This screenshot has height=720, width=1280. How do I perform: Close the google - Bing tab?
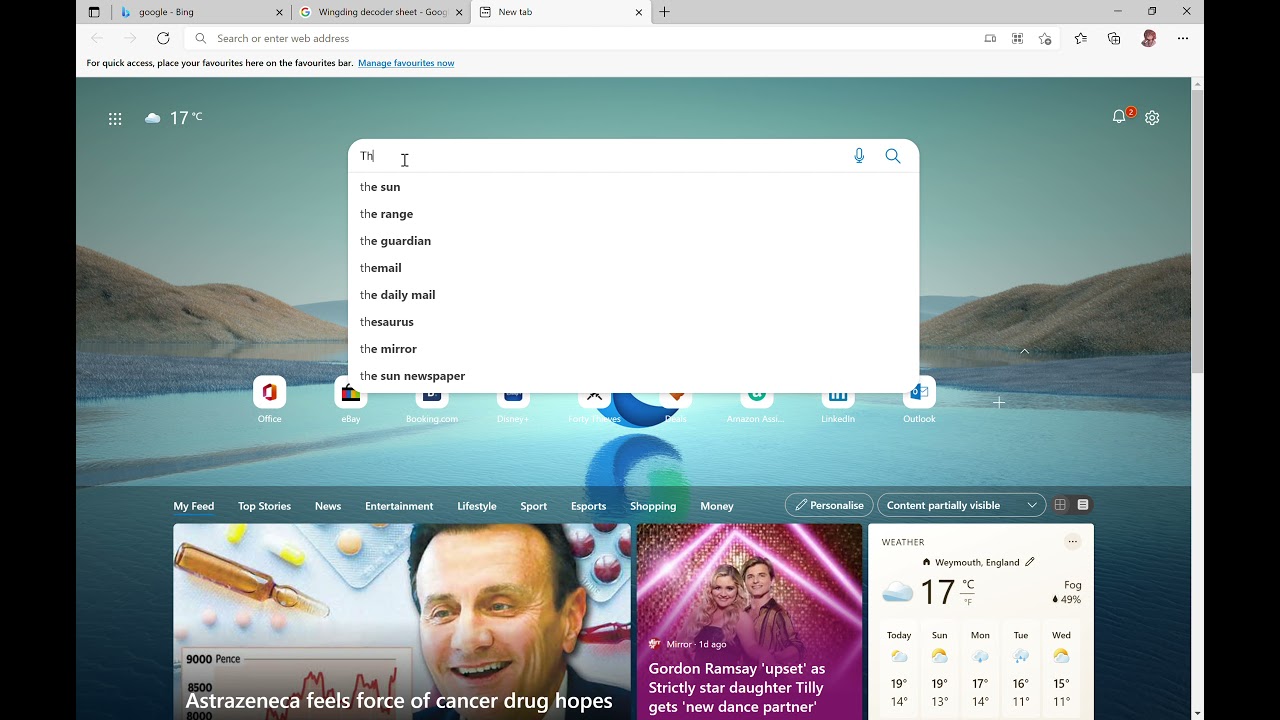[x=279, y=12]
